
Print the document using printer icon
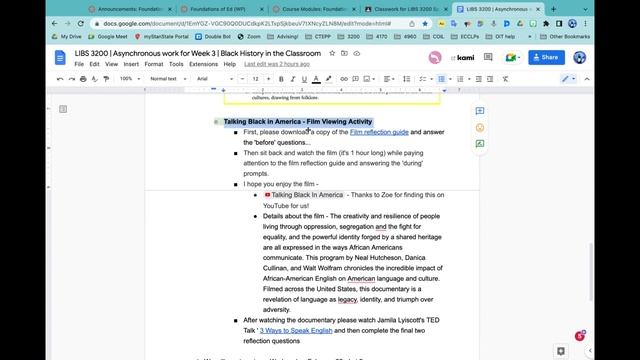[83, 79]
